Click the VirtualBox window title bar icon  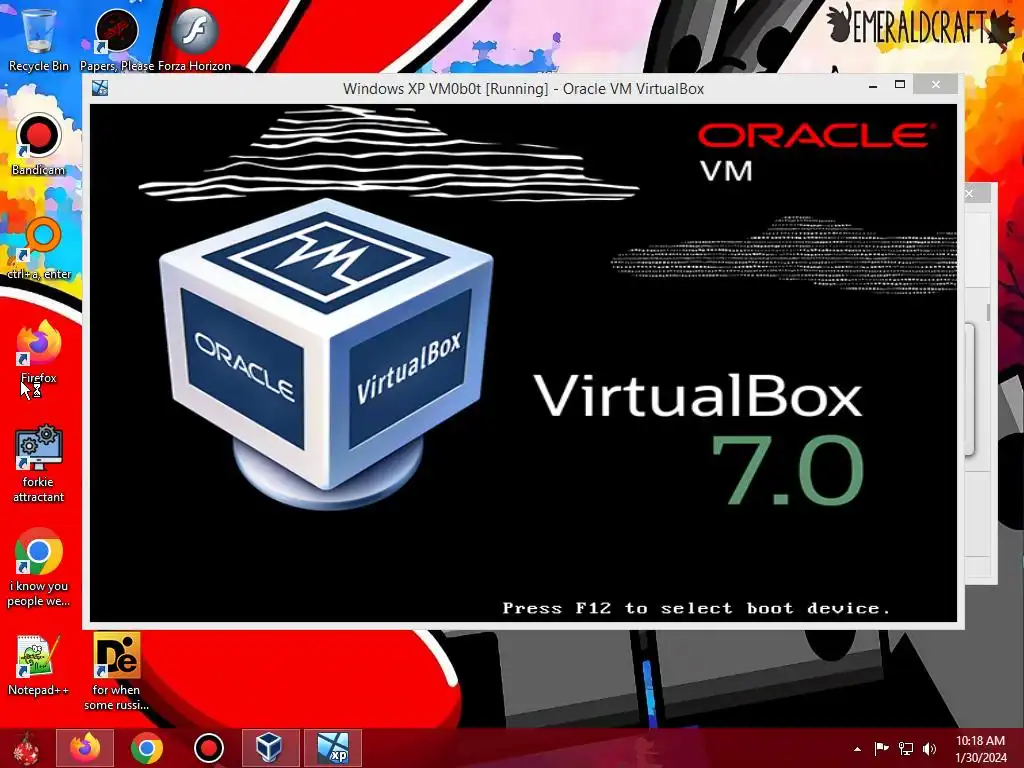click(x=100, y=88)
